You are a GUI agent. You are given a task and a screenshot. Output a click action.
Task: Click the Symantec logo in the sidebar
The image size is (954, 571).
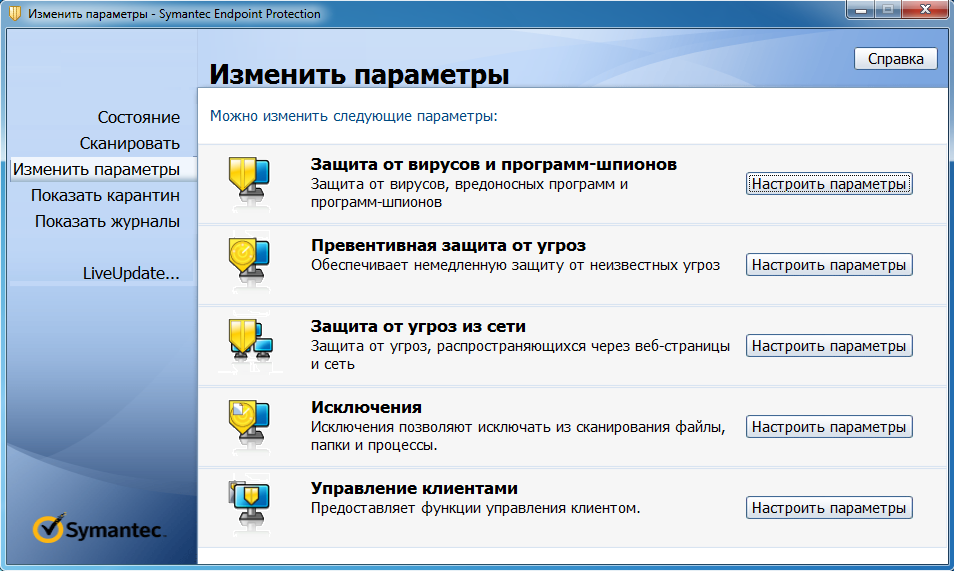(99, 528)
